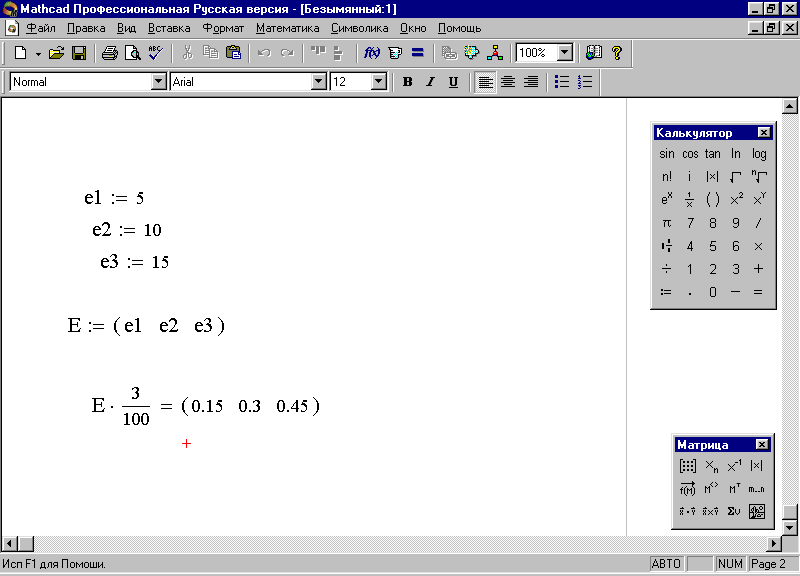Screen dimensions: 800x576
Task: Click the horizontal scrollbar right arrow
Action: tap(774, 543)
